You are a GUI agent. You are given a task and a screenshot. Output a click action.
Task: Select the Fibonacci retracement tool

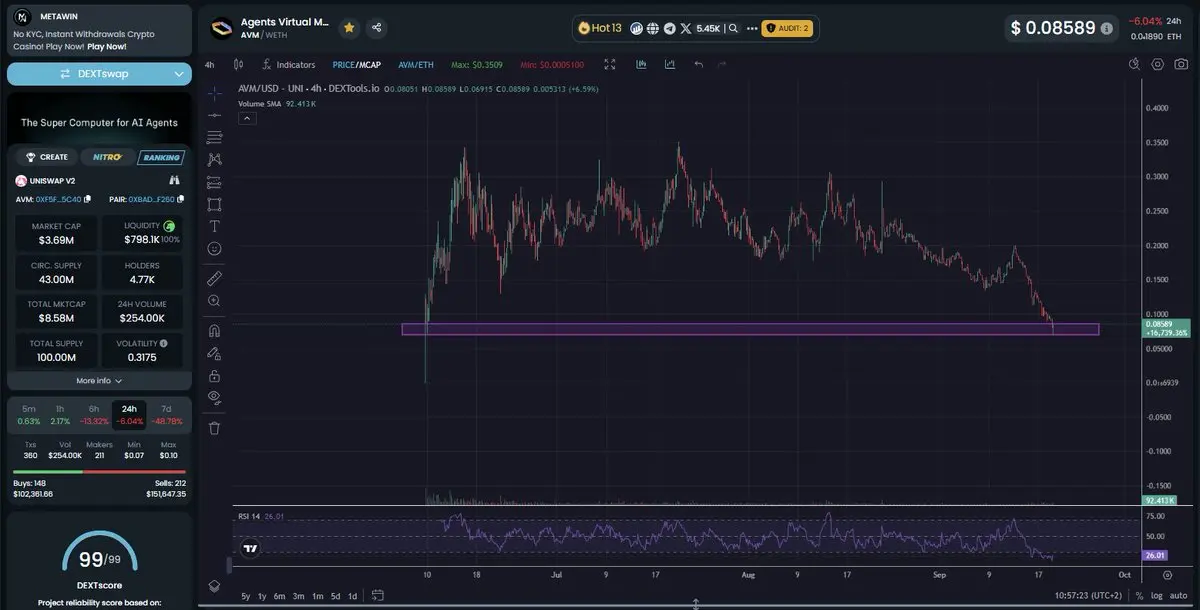(x=214, y=137)
